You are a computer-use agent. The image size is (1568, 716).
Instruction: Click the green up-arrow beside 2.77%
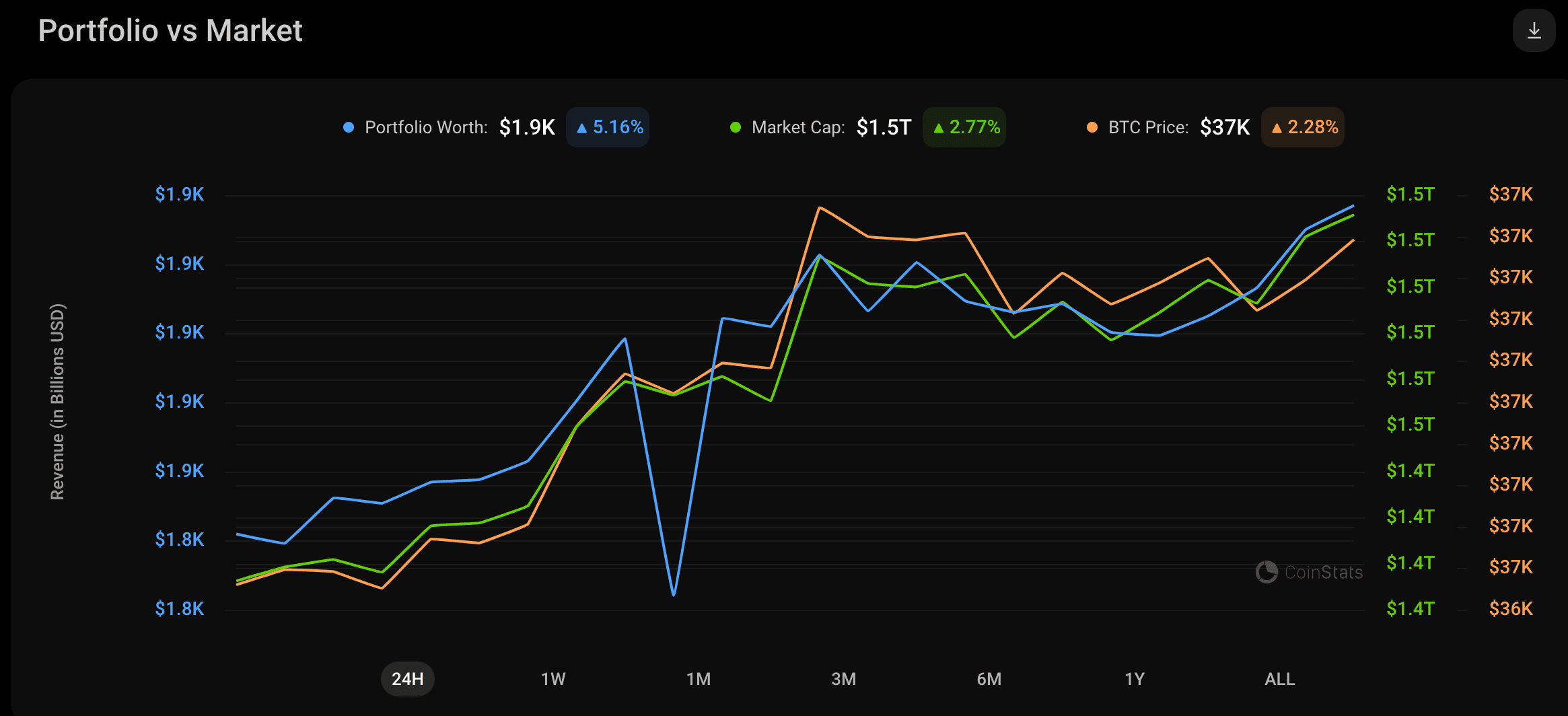pos(939,128)
